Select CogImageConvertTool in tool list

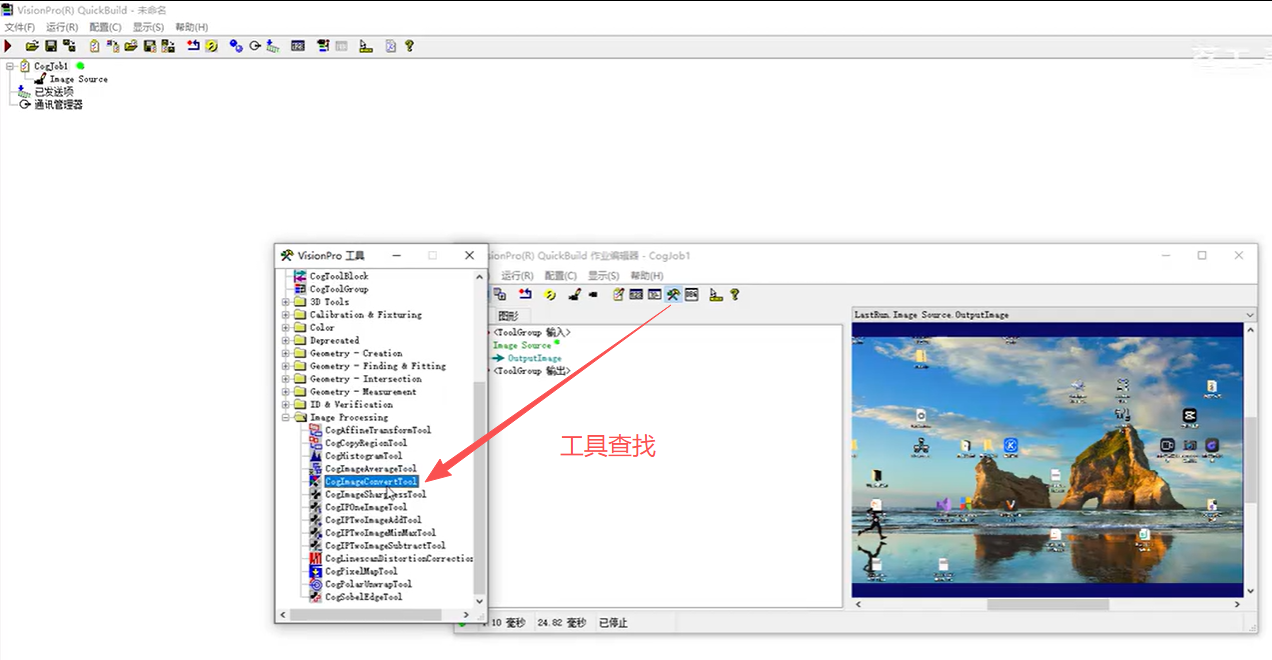[x=371, y=482]
